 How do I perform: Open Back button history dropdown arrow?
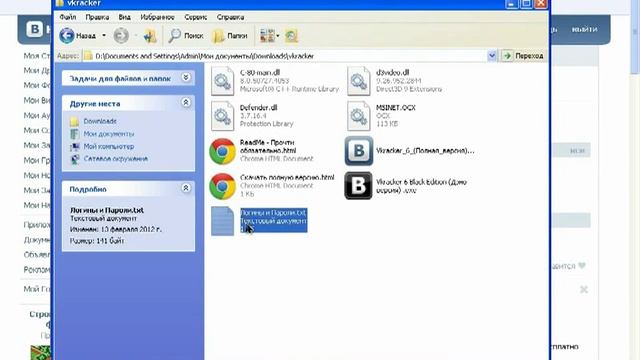104,36
